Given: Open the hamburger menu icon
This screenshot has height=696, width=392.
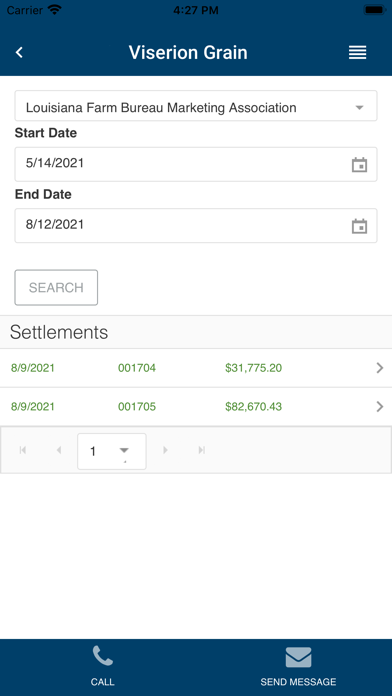Looking at the screenshot, I should (x=357, y=52).
